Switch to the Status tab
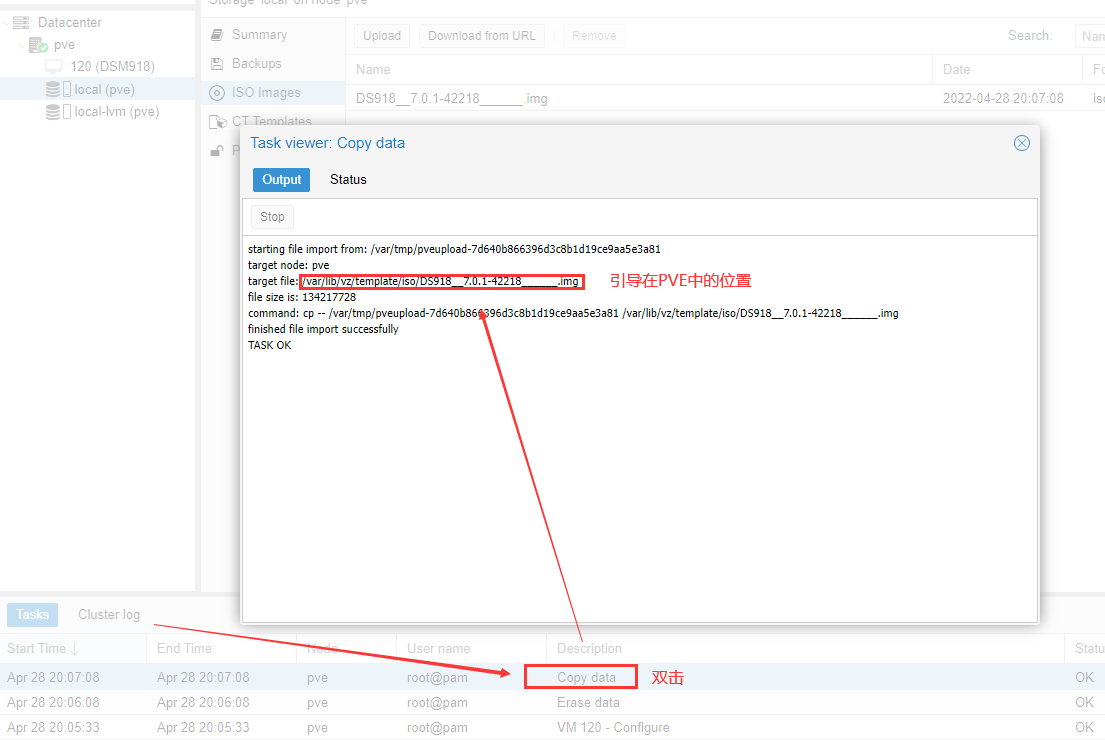This screenshot has width=1105, height=740. 348,180
